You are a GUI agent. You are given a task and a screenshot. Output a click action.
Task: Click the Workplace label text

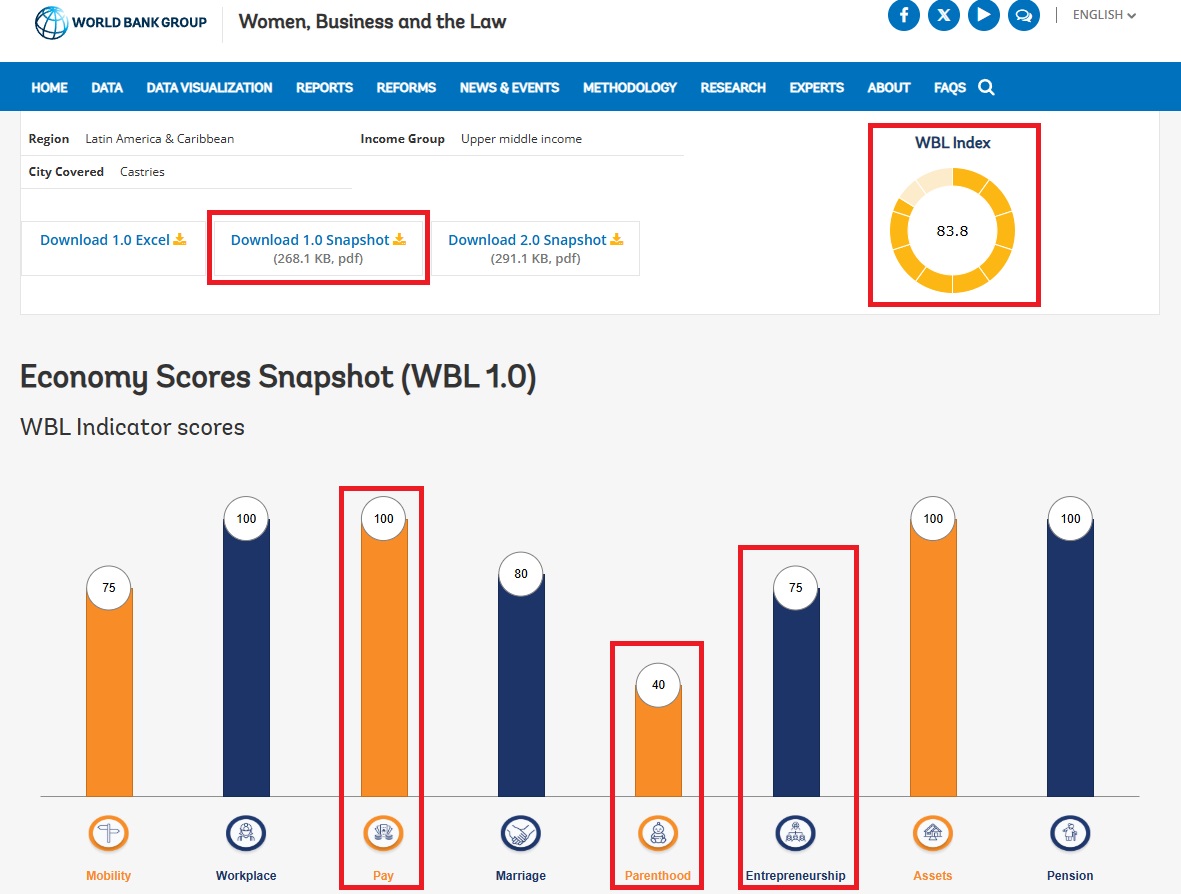coord(246,875)
